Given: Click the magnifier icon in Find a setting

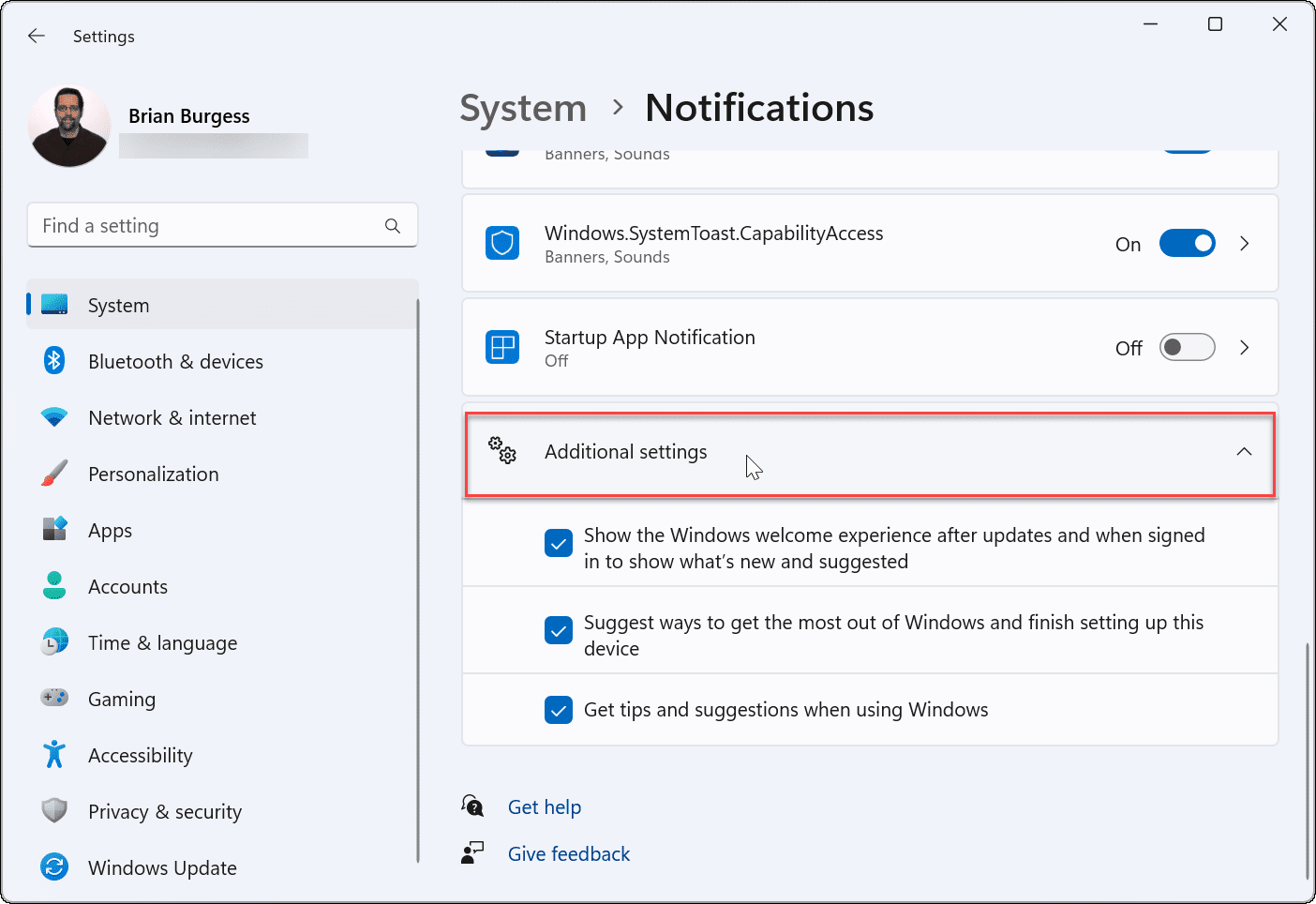Looking at the screenshot, I should (392, 225).
